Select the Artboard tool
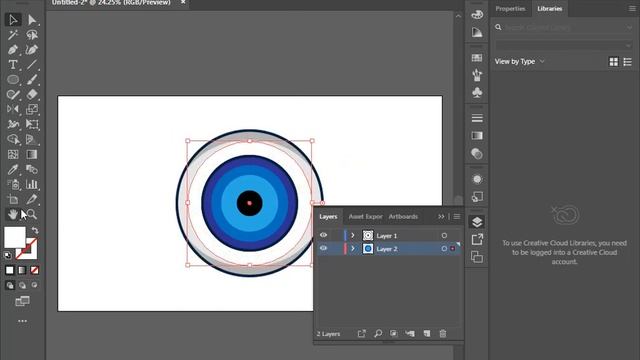The image size is (640, 360). 13,199
